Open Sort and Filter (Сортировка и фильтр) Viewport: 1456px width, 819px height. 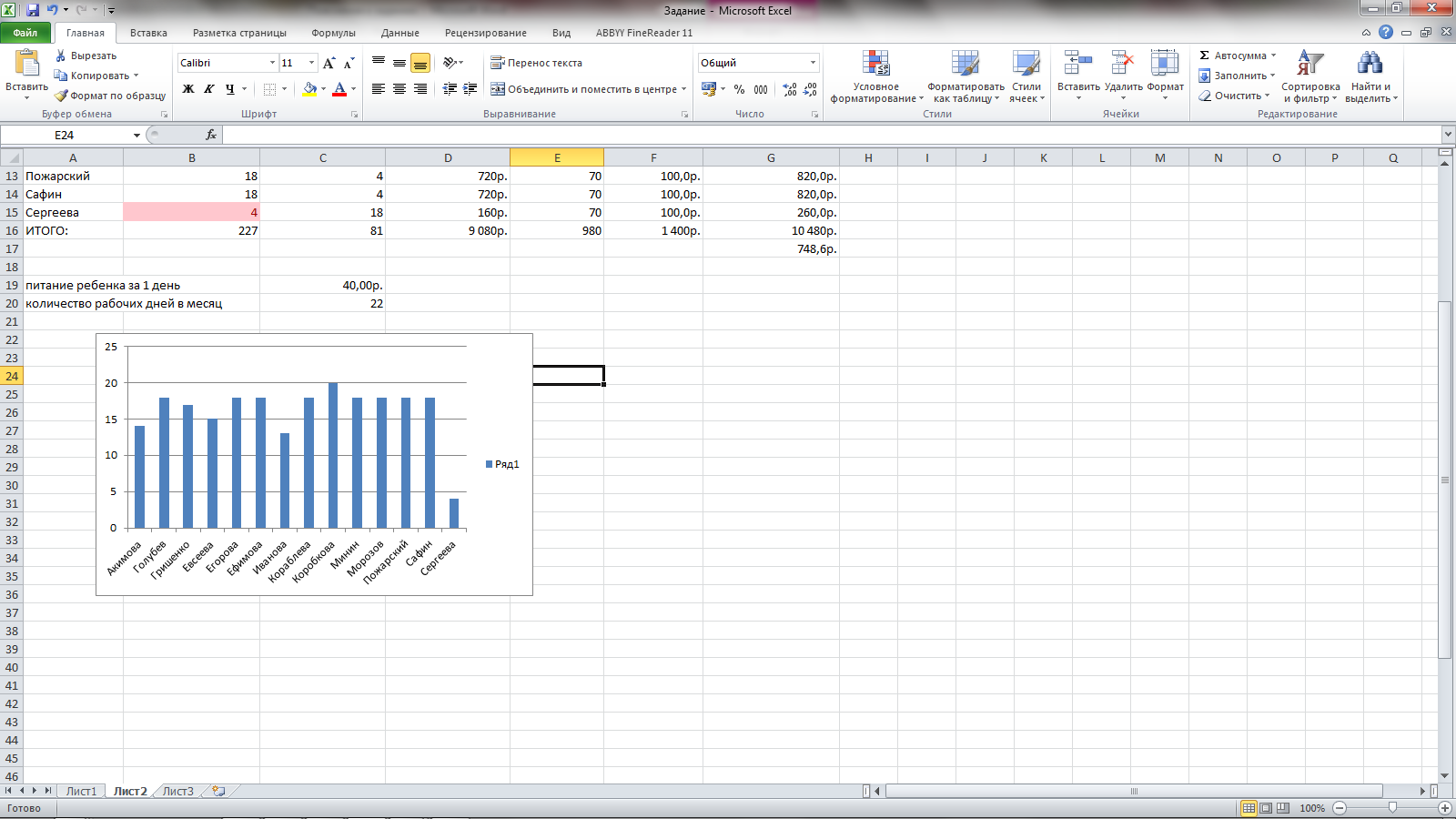click(1310, 77)
